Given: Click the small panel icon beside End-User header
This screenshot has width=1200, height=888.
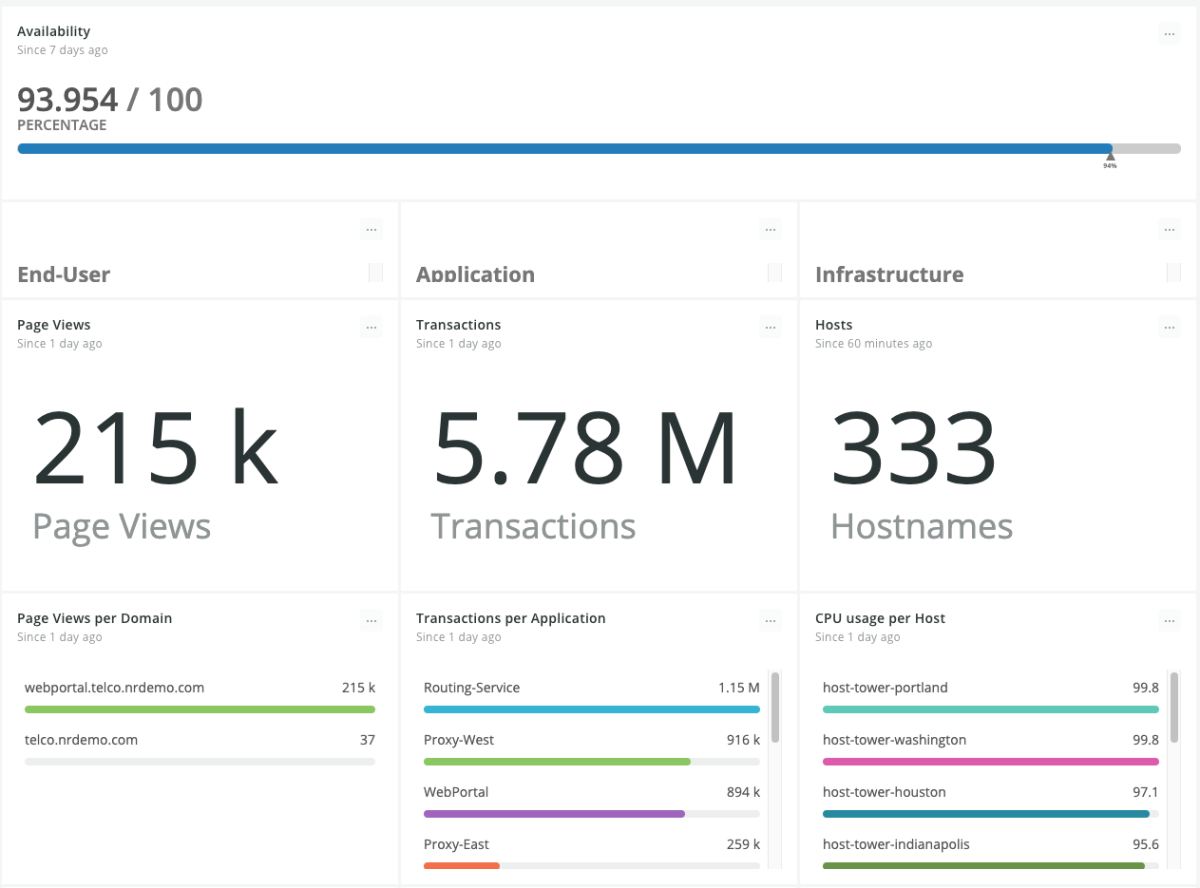Looking at the screenshot, I should (375, 272).
